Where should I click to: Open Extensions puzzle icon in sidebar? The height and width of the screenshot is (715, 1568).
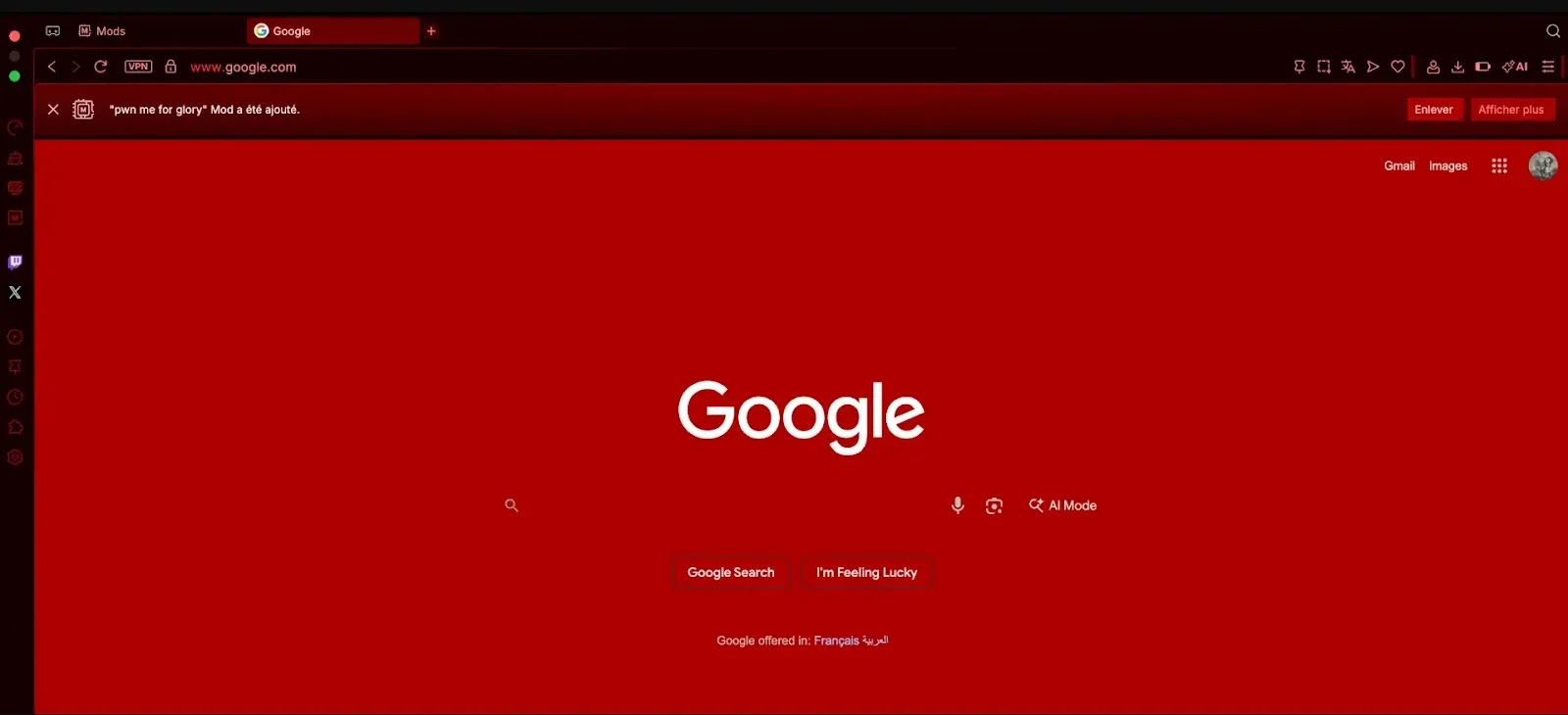[x=15, y=427]
